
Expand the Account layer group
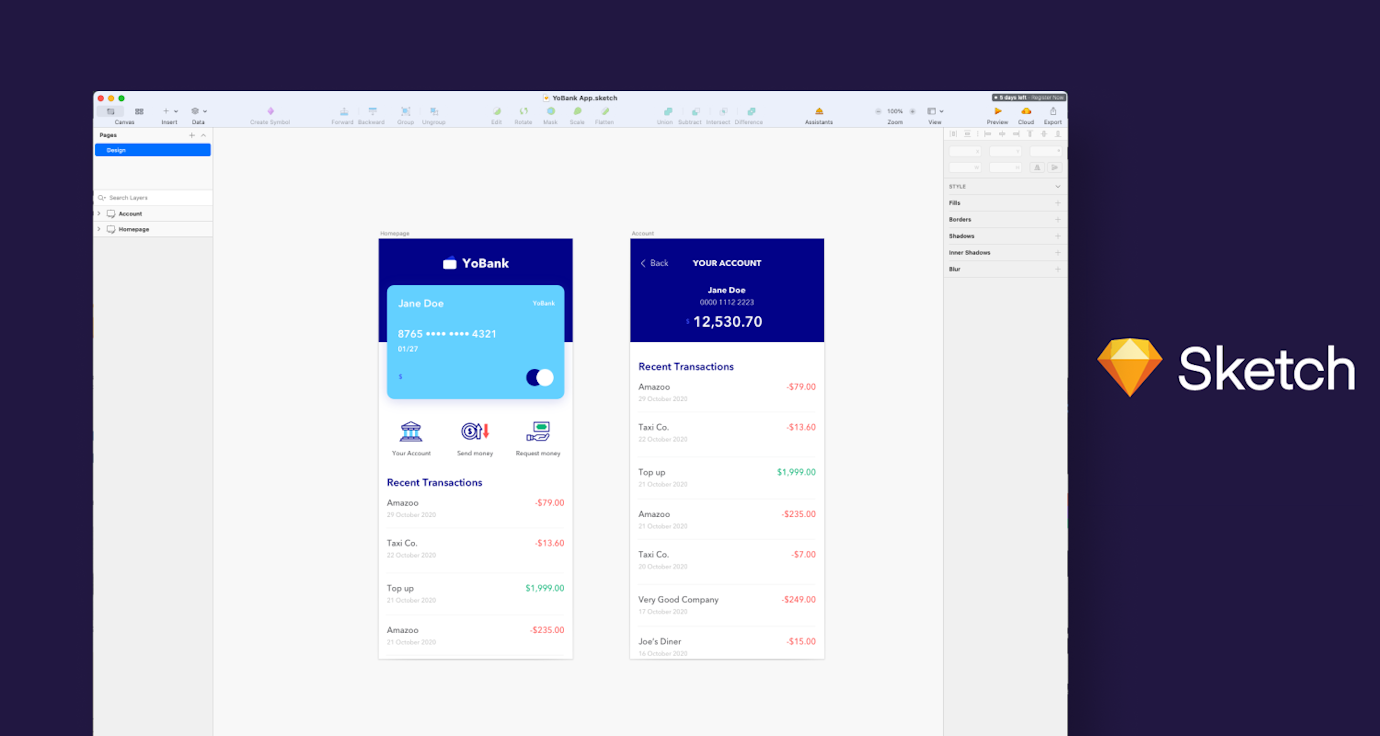99,213
